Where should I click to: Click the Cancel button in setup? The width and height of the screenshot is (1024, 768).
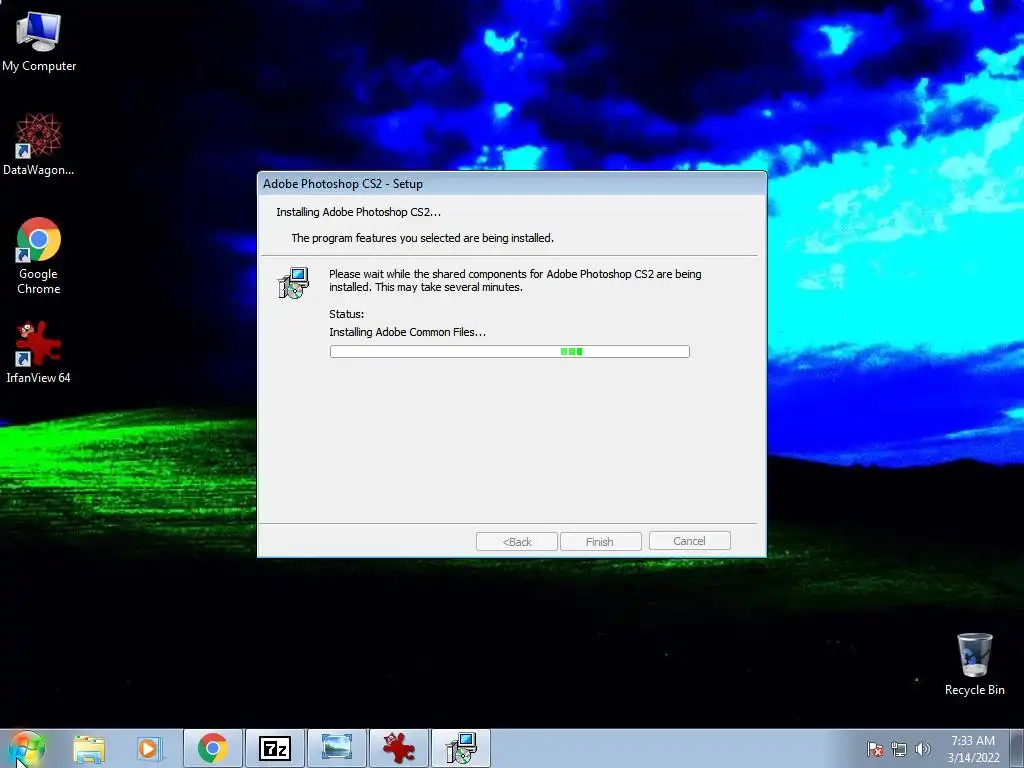coord(690,541)
